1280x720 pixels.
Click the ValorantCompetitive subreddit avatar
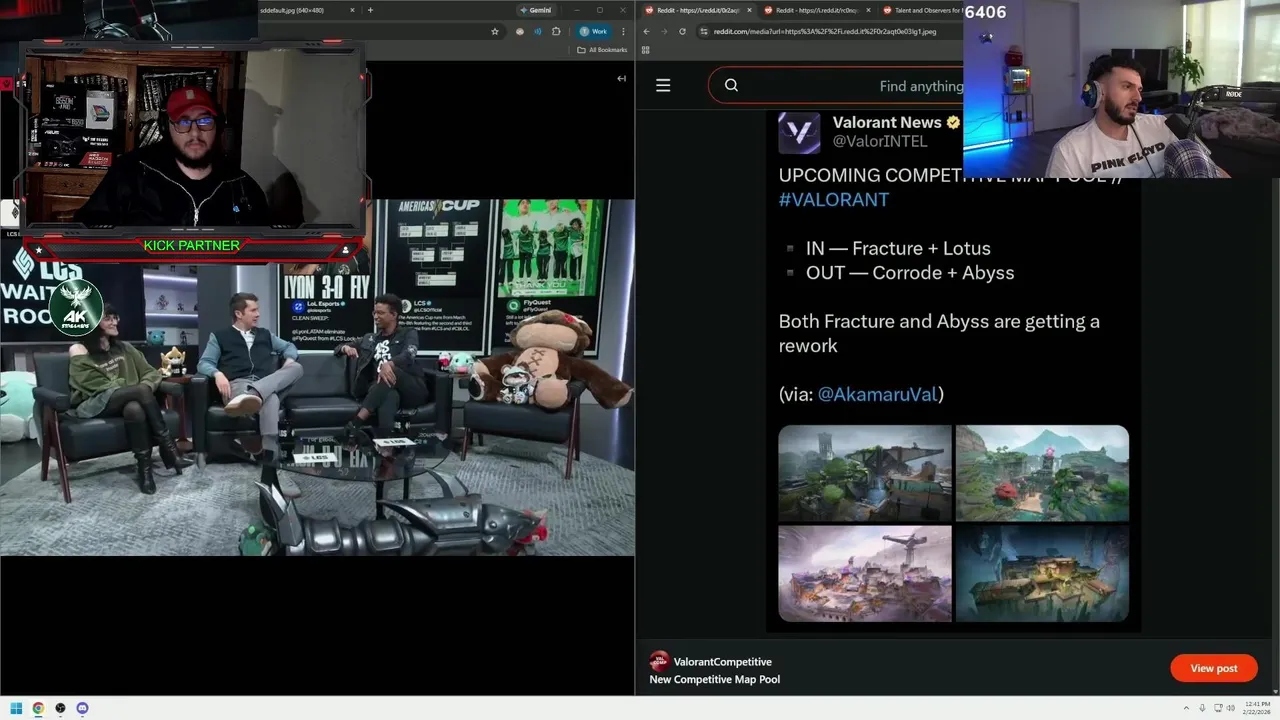pyautogui.click(x=659, y=661)
